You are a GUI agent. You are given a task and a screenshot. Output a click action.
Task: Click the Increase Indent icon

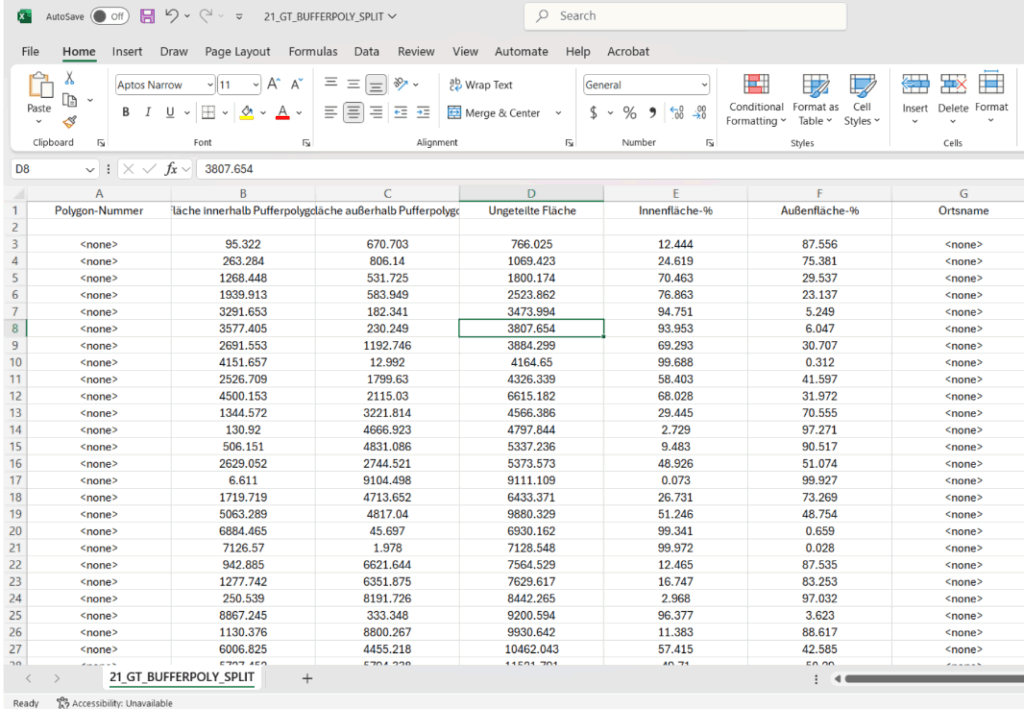(423, 113)
